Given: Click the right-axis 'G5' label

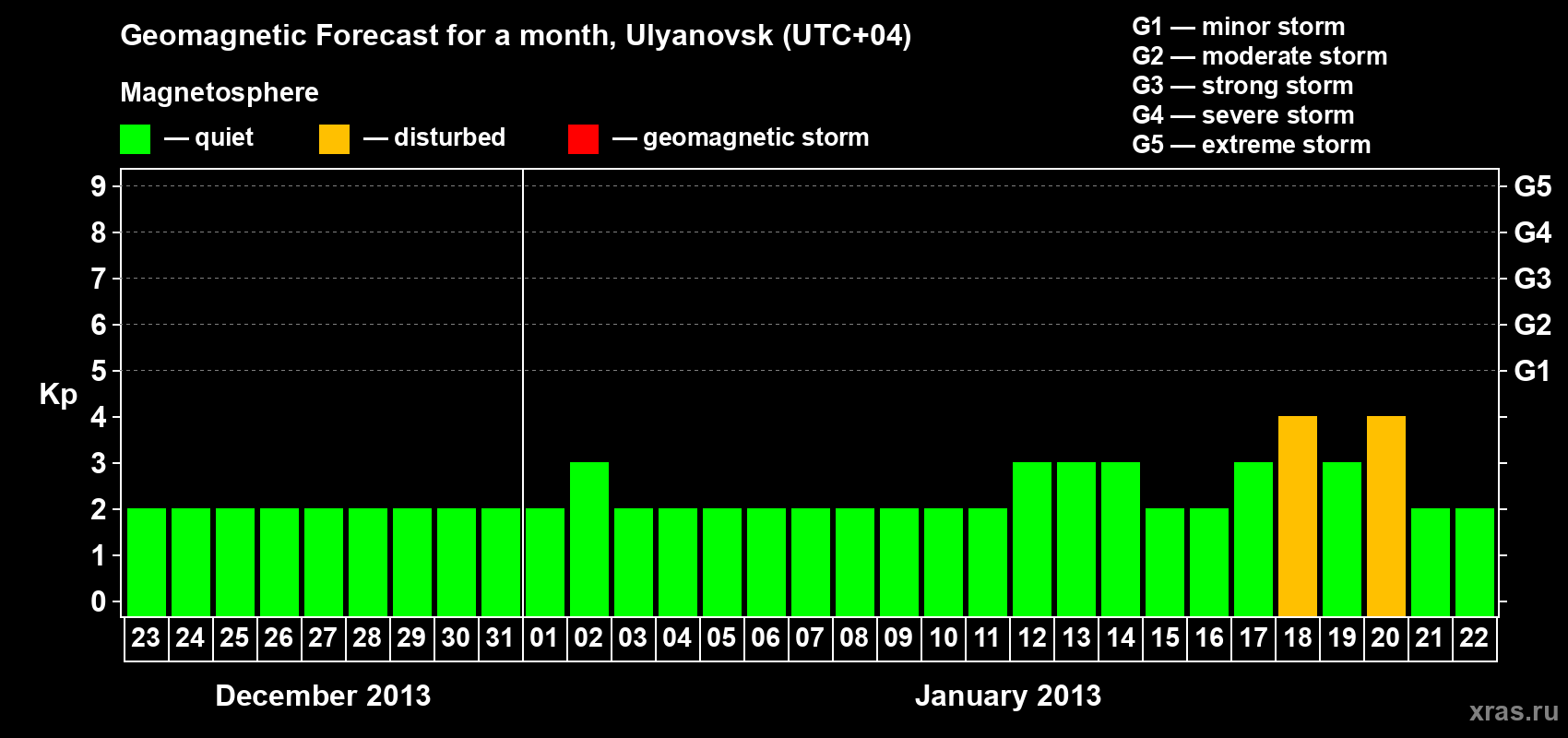Looking at the screenshot, I should (x=1532, y=186).
